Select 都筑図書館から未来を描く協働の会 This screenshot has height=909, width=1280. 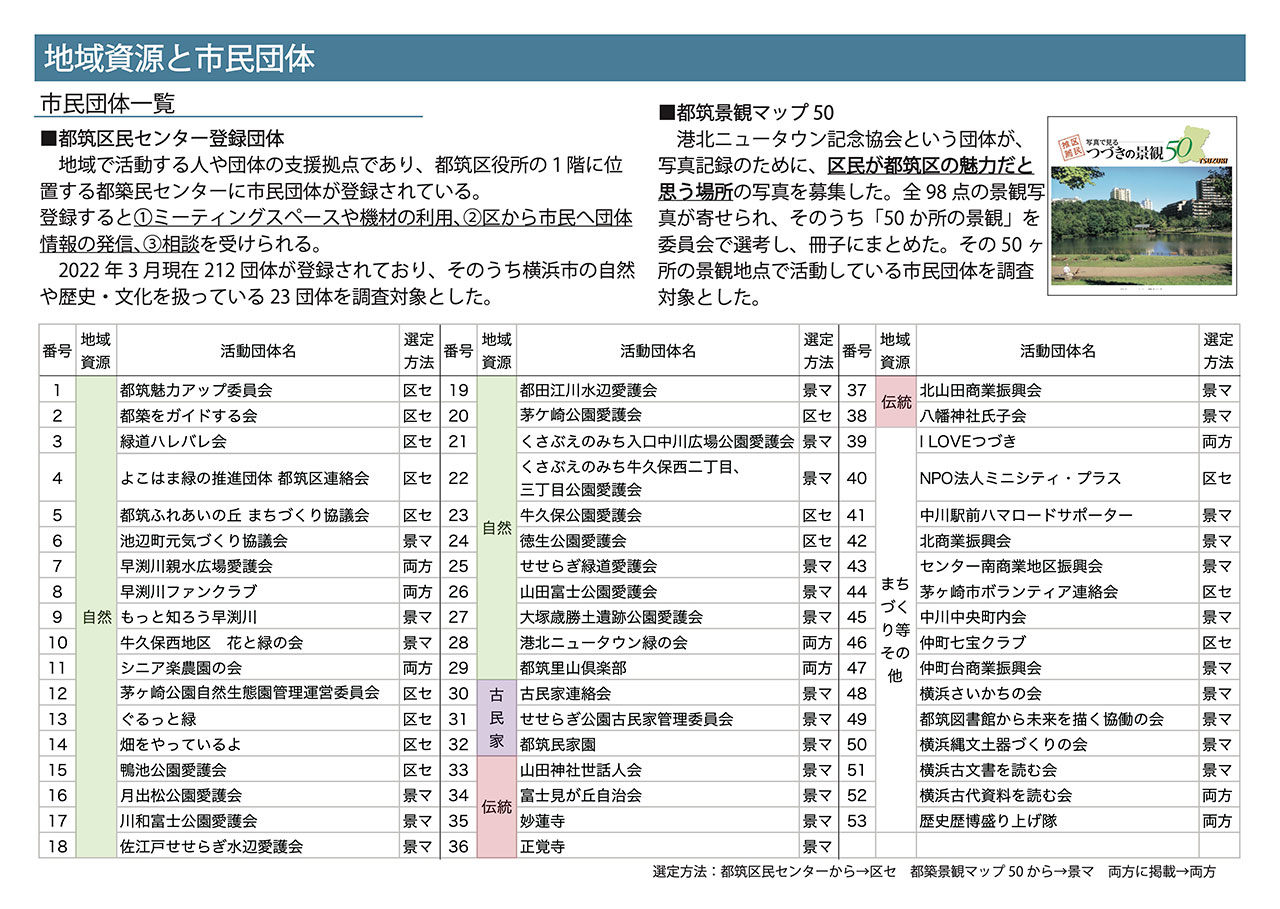point(1041,718)
